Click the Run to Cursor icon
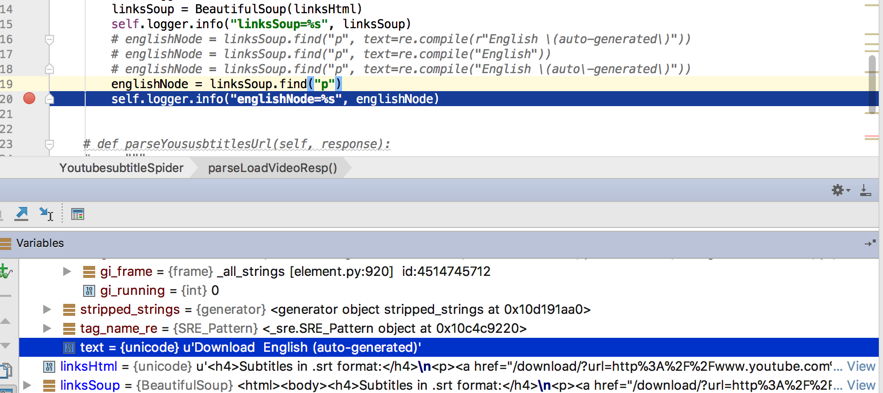This screenshot has height=393, width=883. coord(46,214)
